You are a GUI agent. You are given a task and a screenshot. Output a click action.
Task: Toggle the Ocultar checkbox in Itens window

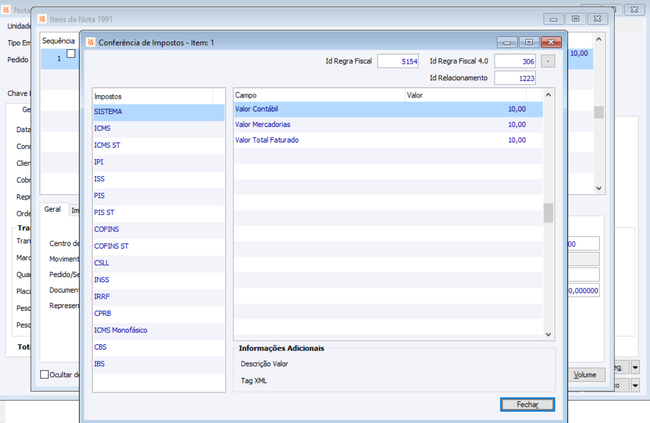coord(44,374)
